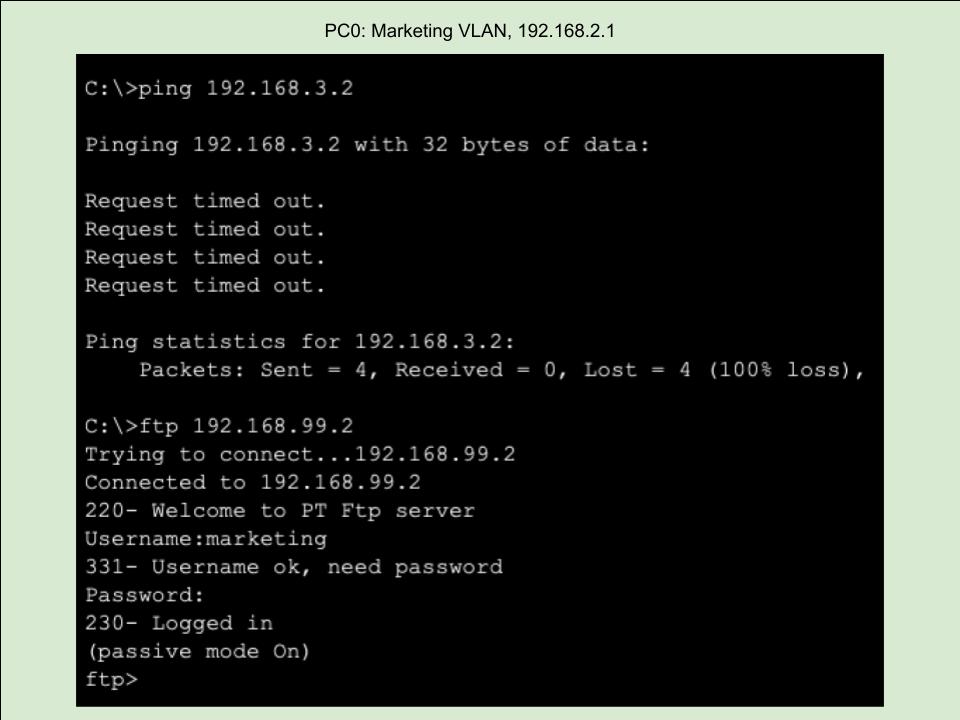The width and height of the screenshot is (960, 720).
Task: Click the ping 192.168.3.2 command line
Action: 219,89
